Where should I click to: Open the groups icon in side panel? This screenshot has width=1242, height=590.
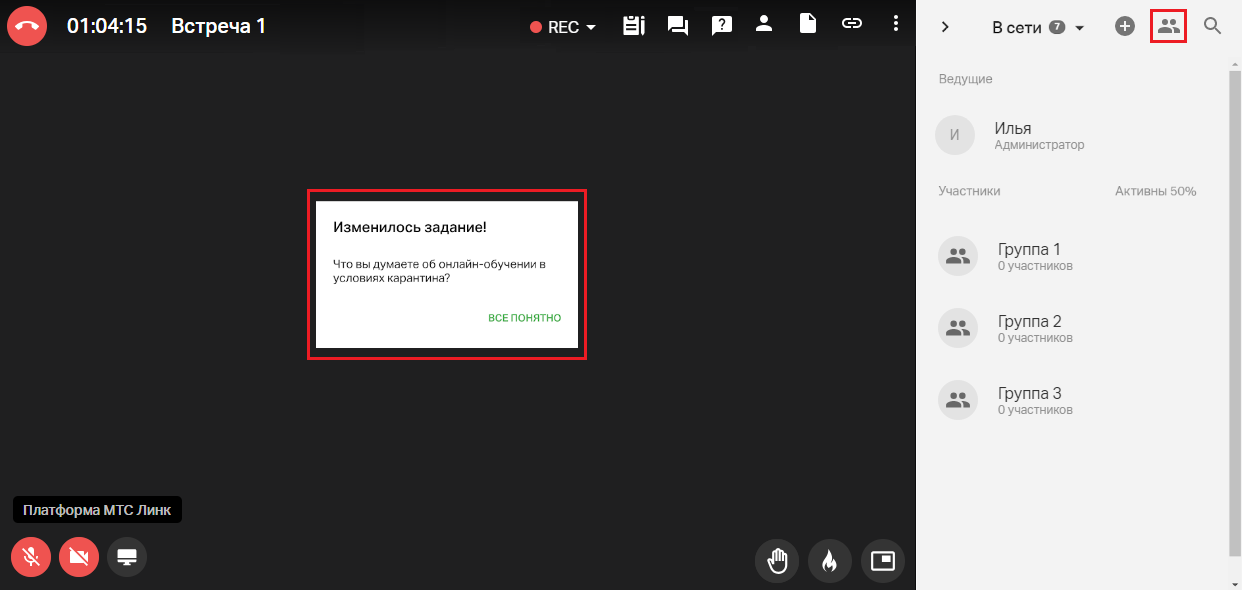click(x=1169, y=27)
